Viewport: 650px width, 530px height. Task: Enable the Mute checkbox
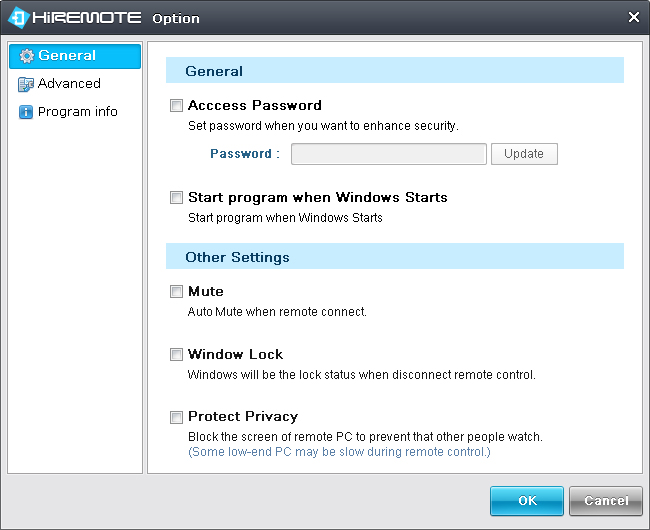(x=176, y=291)
